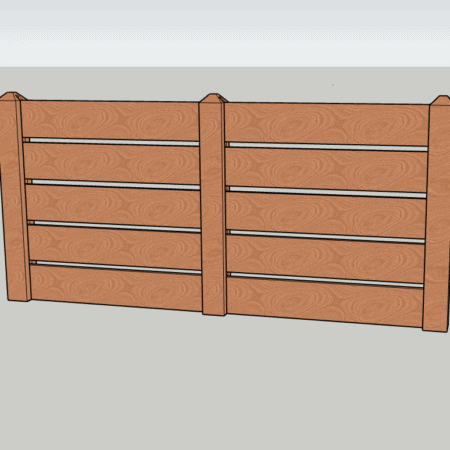Image resolution: width=450 pixels, height=450 pixels.
Task: Select the third board of right panel
Action: (x=326, y=215)
